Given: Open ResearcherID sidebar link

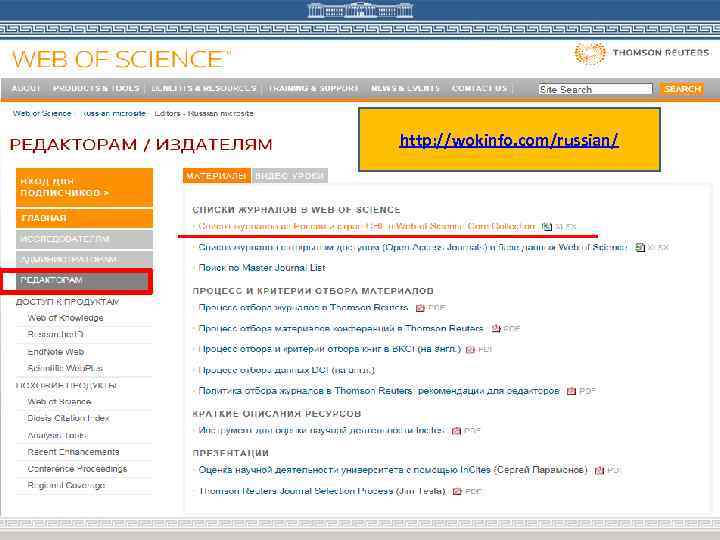Looking at the screenshot, I should (55, 335).
